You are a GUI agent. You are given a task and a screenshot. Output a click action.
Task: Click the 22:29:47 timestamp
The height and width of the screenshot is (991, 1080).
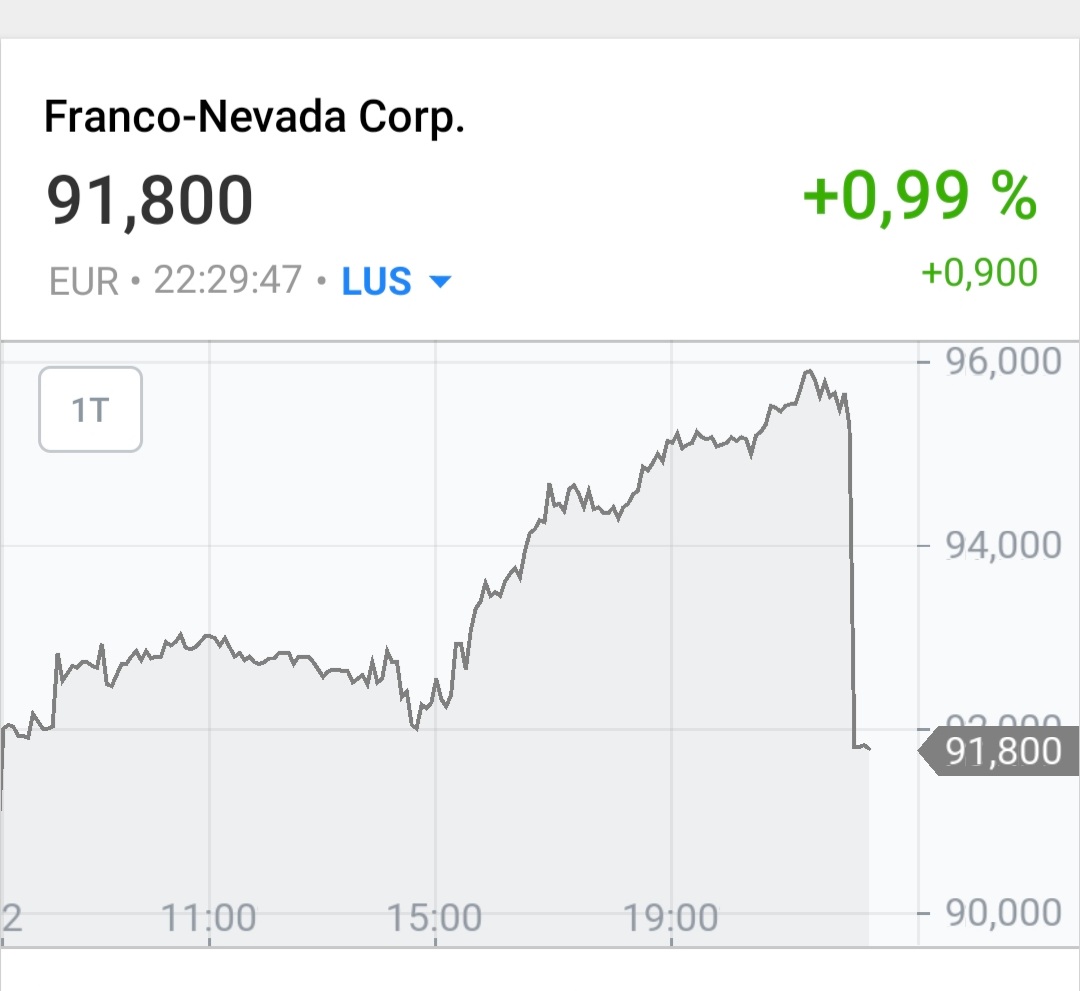228,280
